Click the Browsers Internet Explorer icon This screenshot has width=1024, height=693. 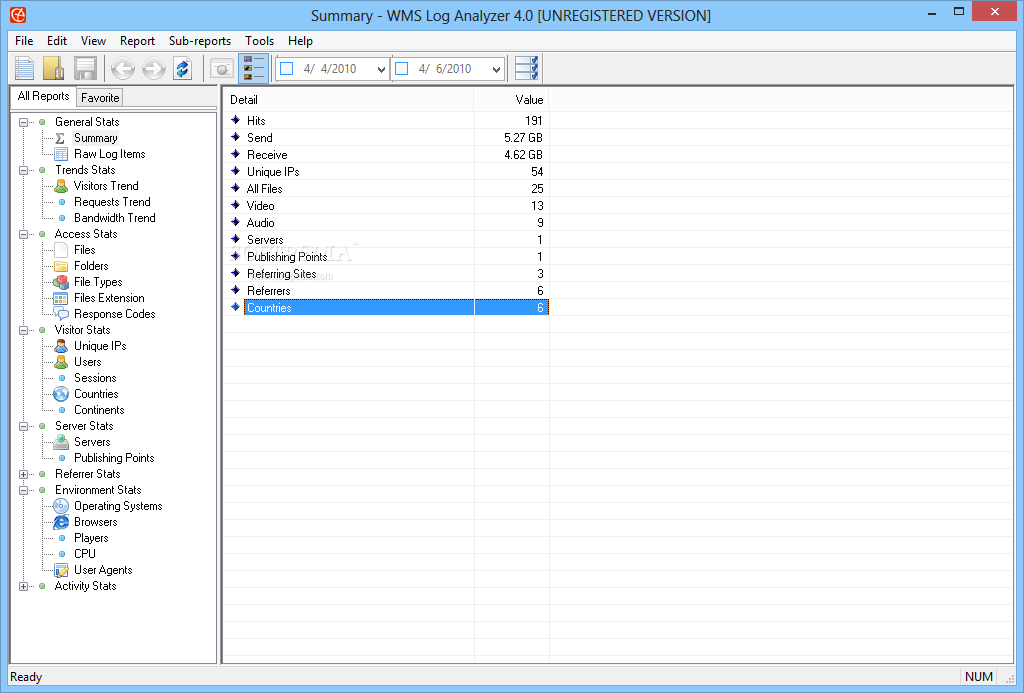click(61, 522)
